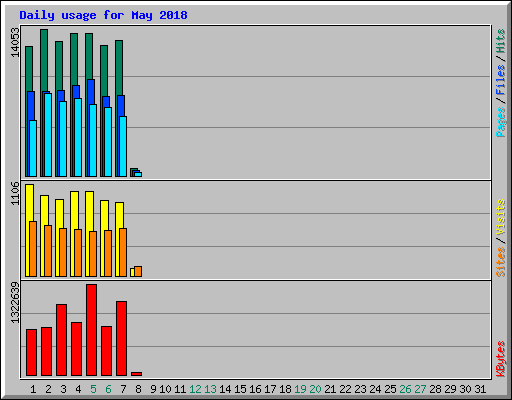This screenshot has width=512, height=400.
Task: Click green day 6 on the x-axis
Action: point(108,389)
